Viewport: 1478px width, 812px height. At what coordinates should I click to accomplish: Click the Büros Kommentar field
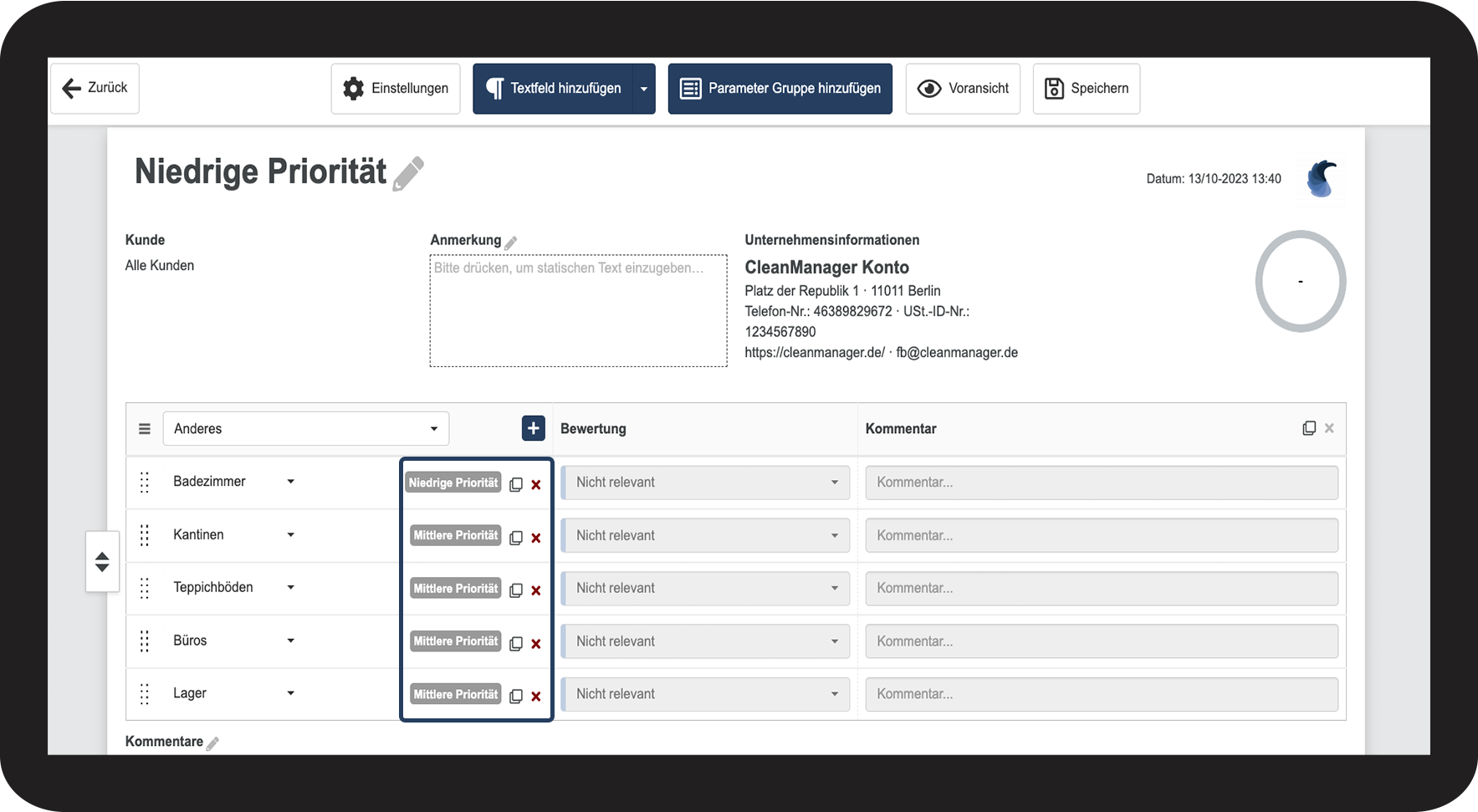[1102, 641]
